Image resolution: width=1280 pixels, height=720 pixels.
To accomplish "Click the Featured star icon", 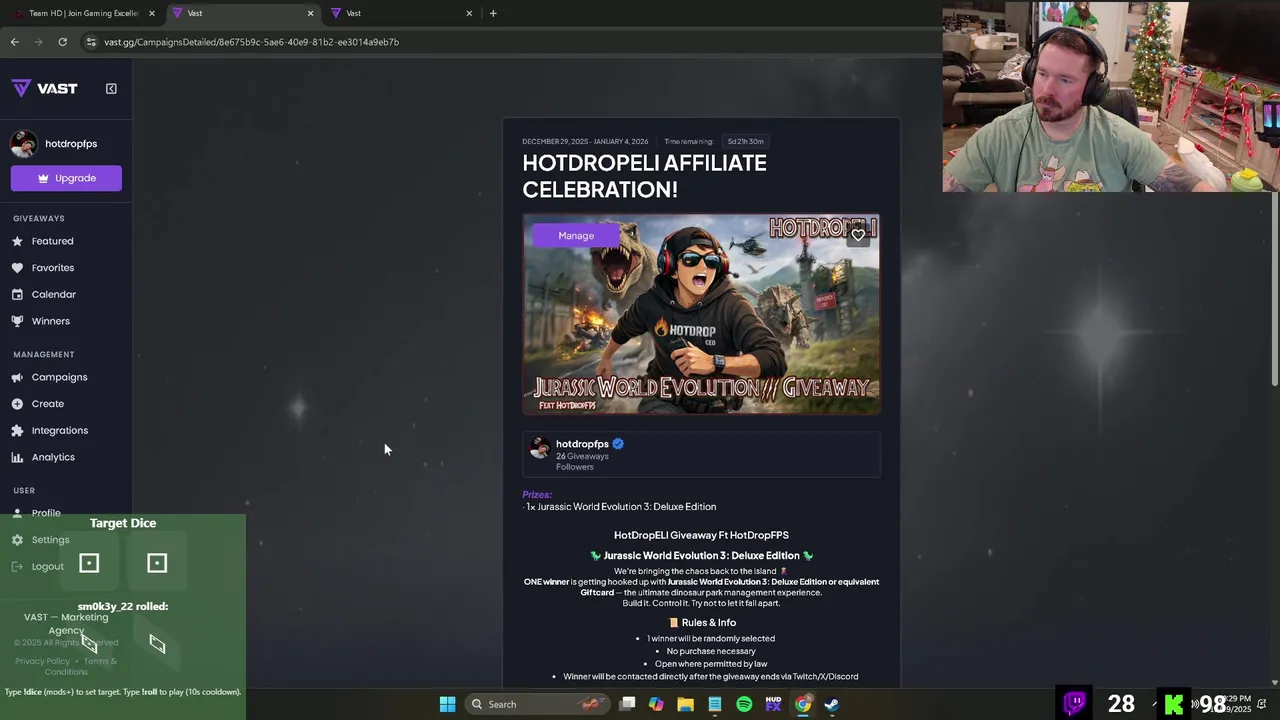I will [17, 241].
